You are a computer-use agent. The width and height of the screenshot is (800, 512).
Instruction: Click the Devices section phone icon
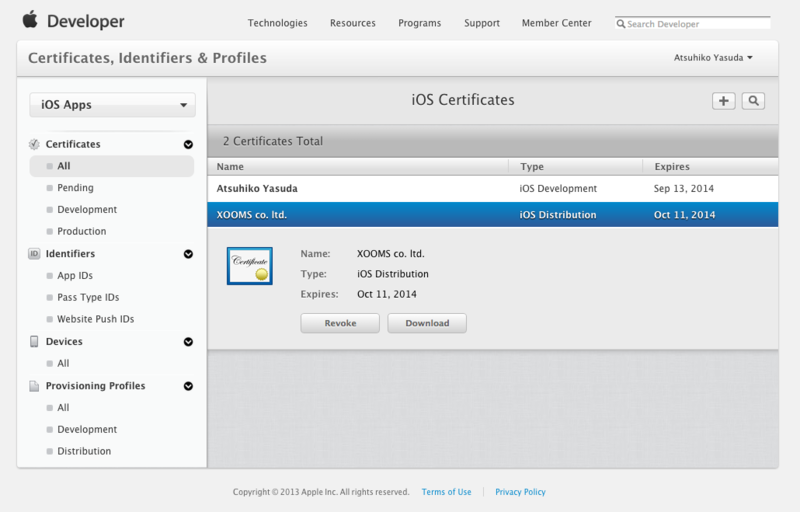coord(34,341)
